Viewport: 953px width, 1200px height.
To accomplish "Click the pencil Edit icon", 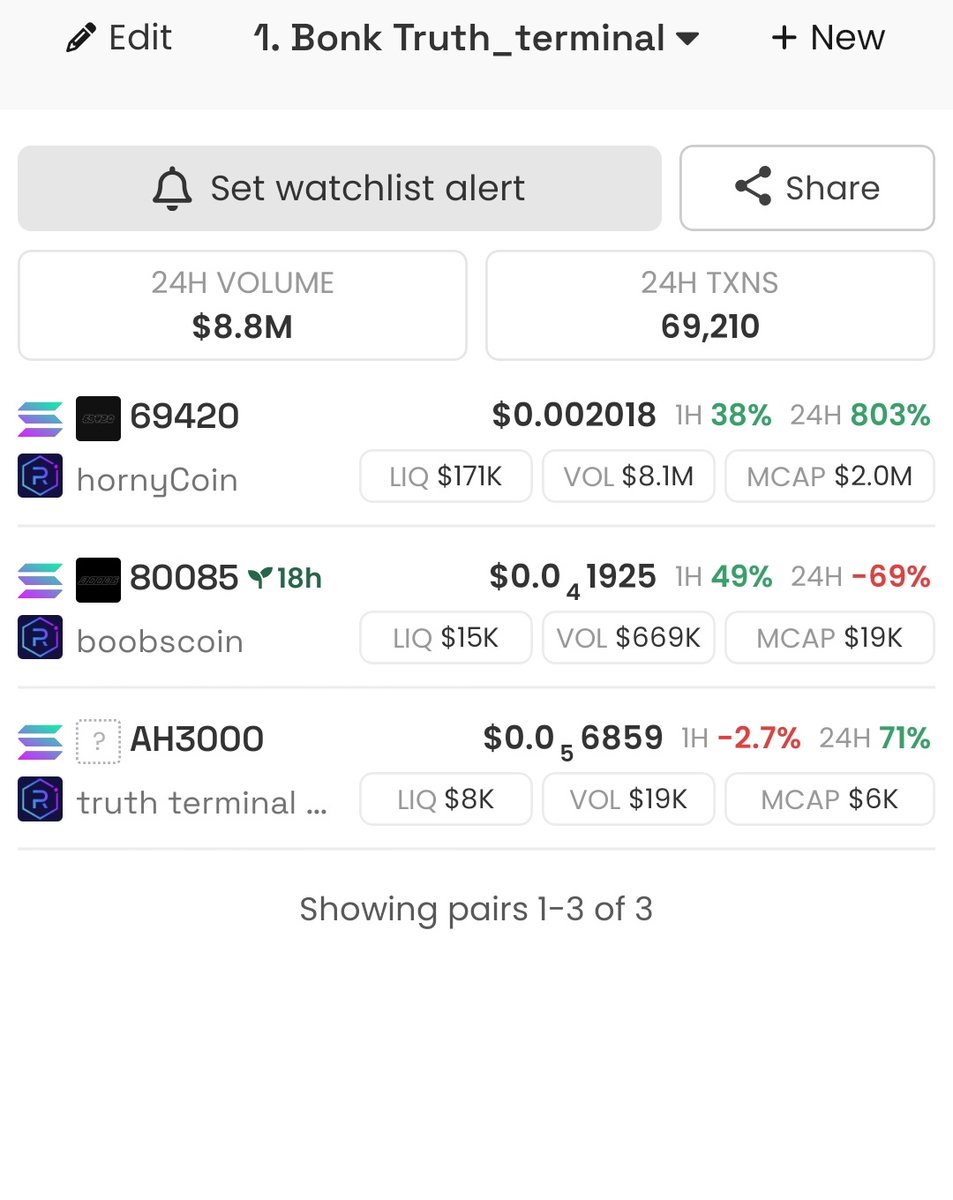I will coord(78,39).
